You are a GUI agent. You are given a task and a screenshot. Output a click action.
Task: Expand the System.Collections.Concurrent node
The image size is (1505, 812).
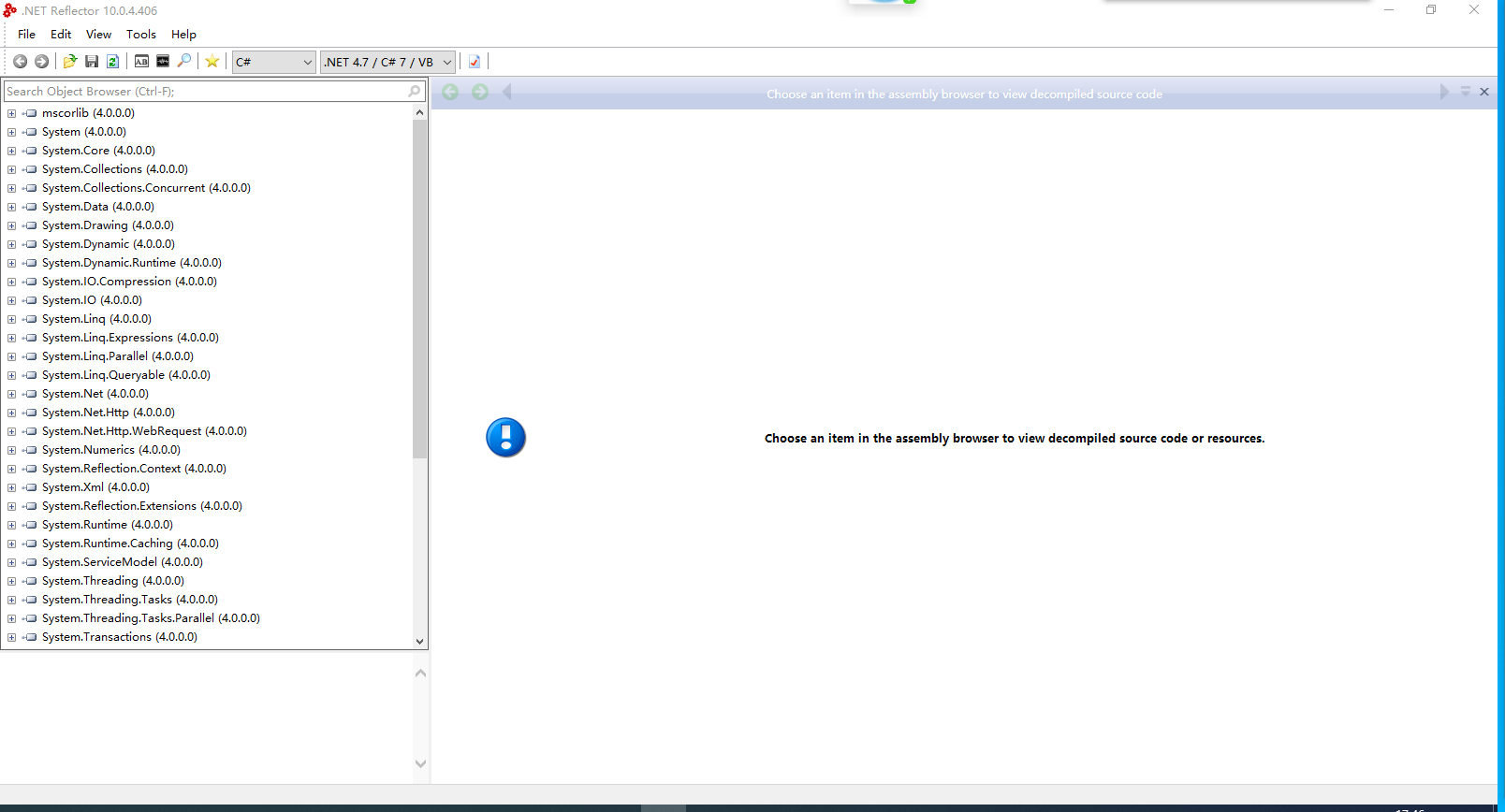[11, 188]
